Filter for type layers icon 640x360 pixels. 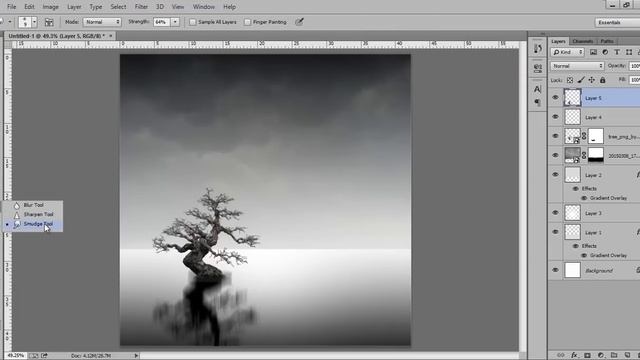617,52
